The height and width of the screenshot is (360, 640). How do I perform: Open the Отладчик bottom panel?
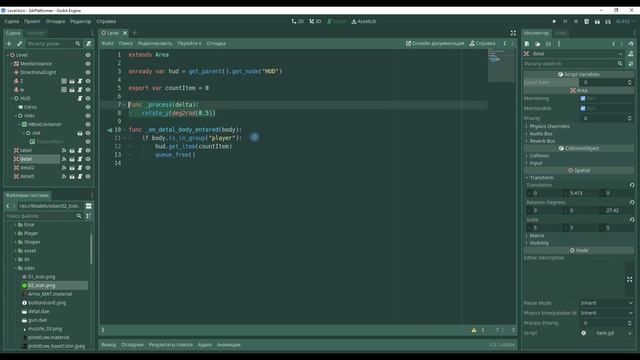pos(132,345)
